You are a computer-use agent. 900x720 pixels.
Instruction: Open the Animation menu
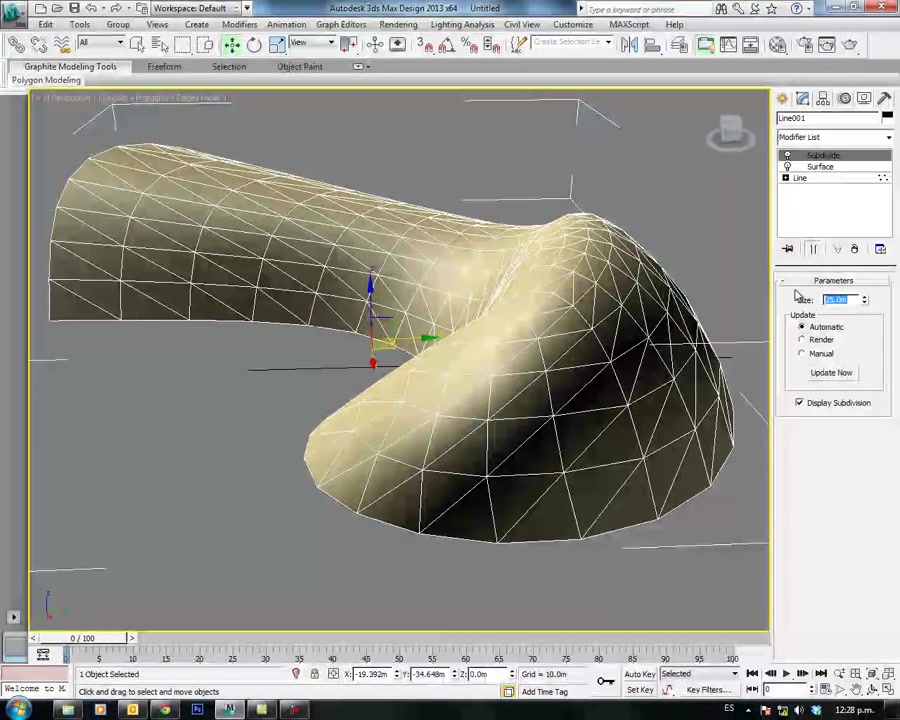pyautogui.click(x=286, y=24)
